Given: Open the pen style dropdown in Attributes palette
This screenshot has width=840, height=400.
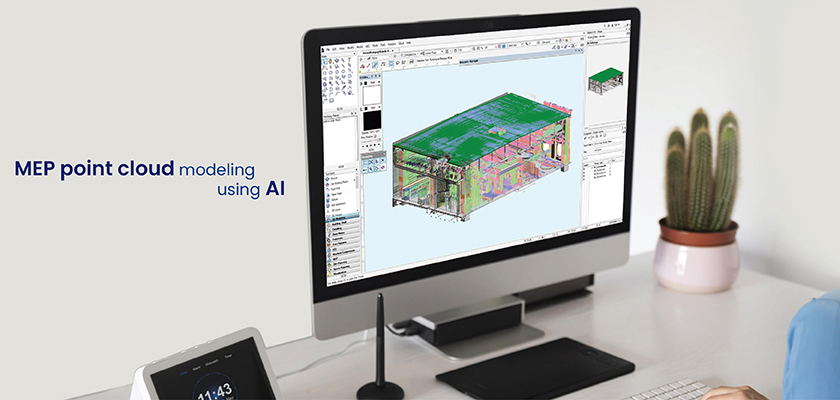Looking at the screenshot, I should pyautogui.click(x=375, y=108).
